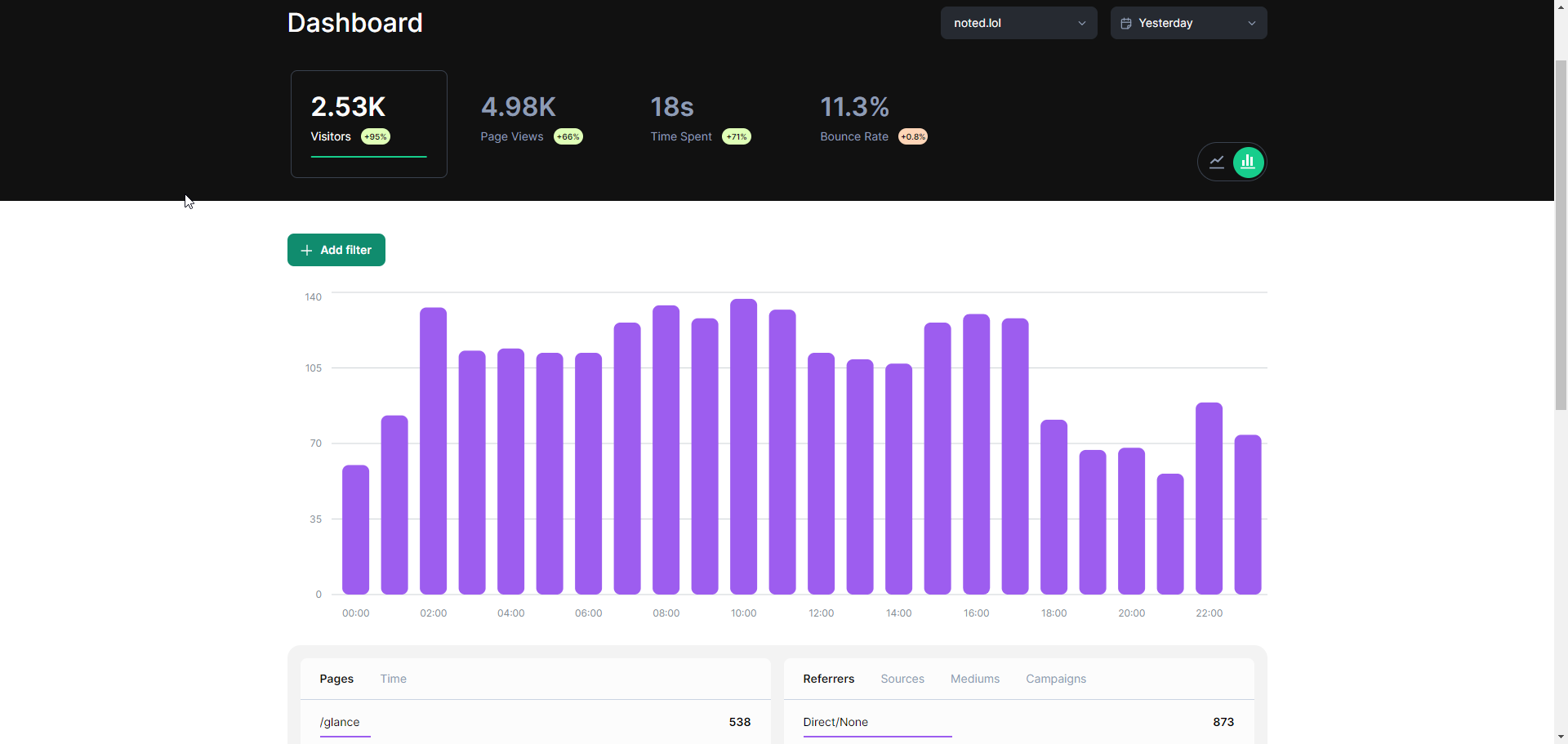Click the chevron in the Yesterday selector
The height and width of the screenshot is (744, 1568).
point(1252,24)
